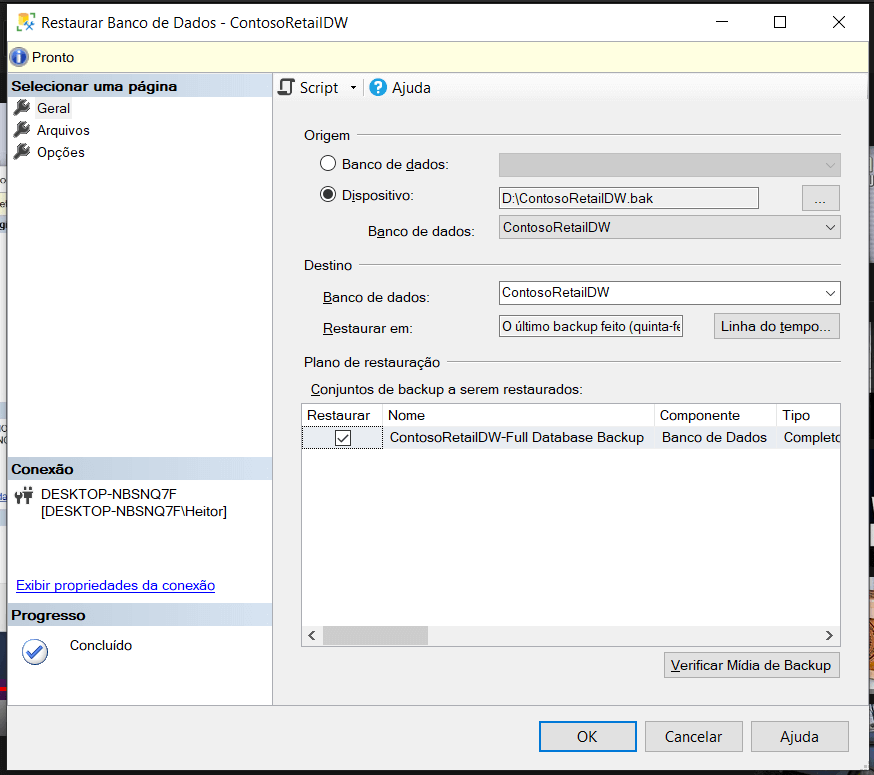874x775 pixels.
Task: Click Verificar Mídia de Backup button
Action: click(x=751, y=665)
